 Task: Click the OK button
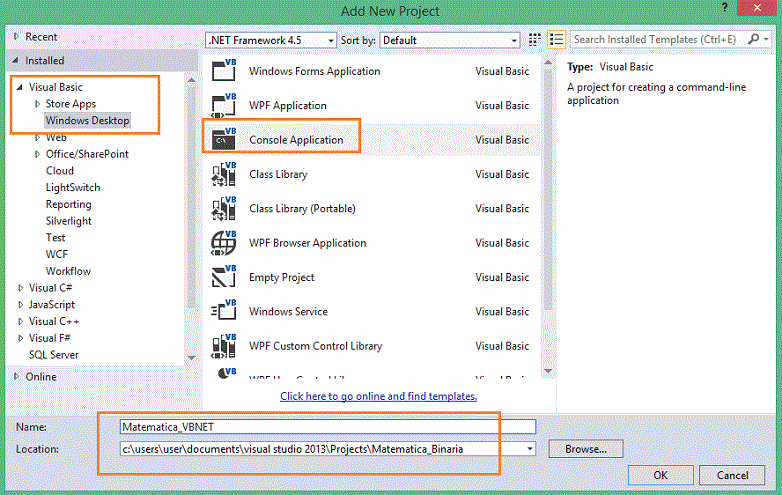[x=660, y=475]
